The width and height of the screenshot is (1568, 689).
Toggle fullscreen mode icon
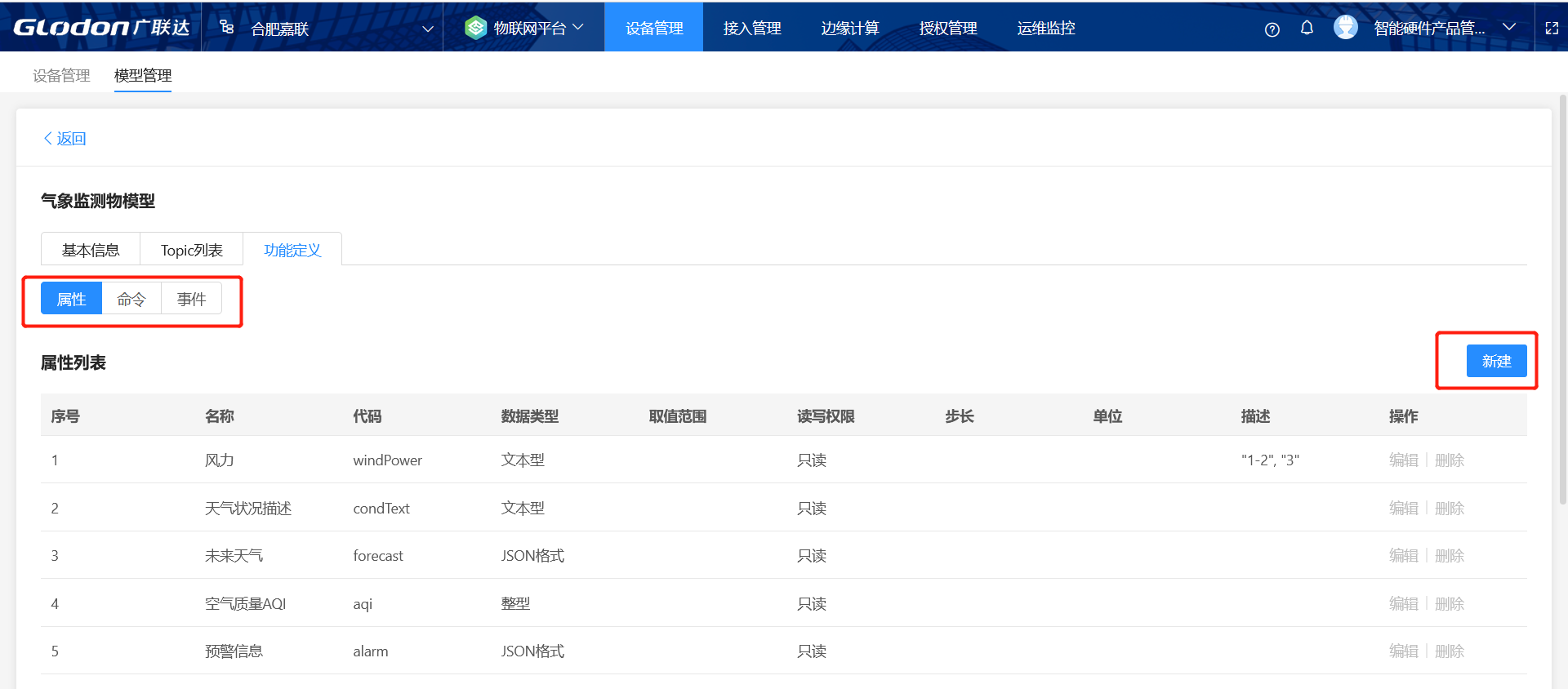coord(1552,28)
